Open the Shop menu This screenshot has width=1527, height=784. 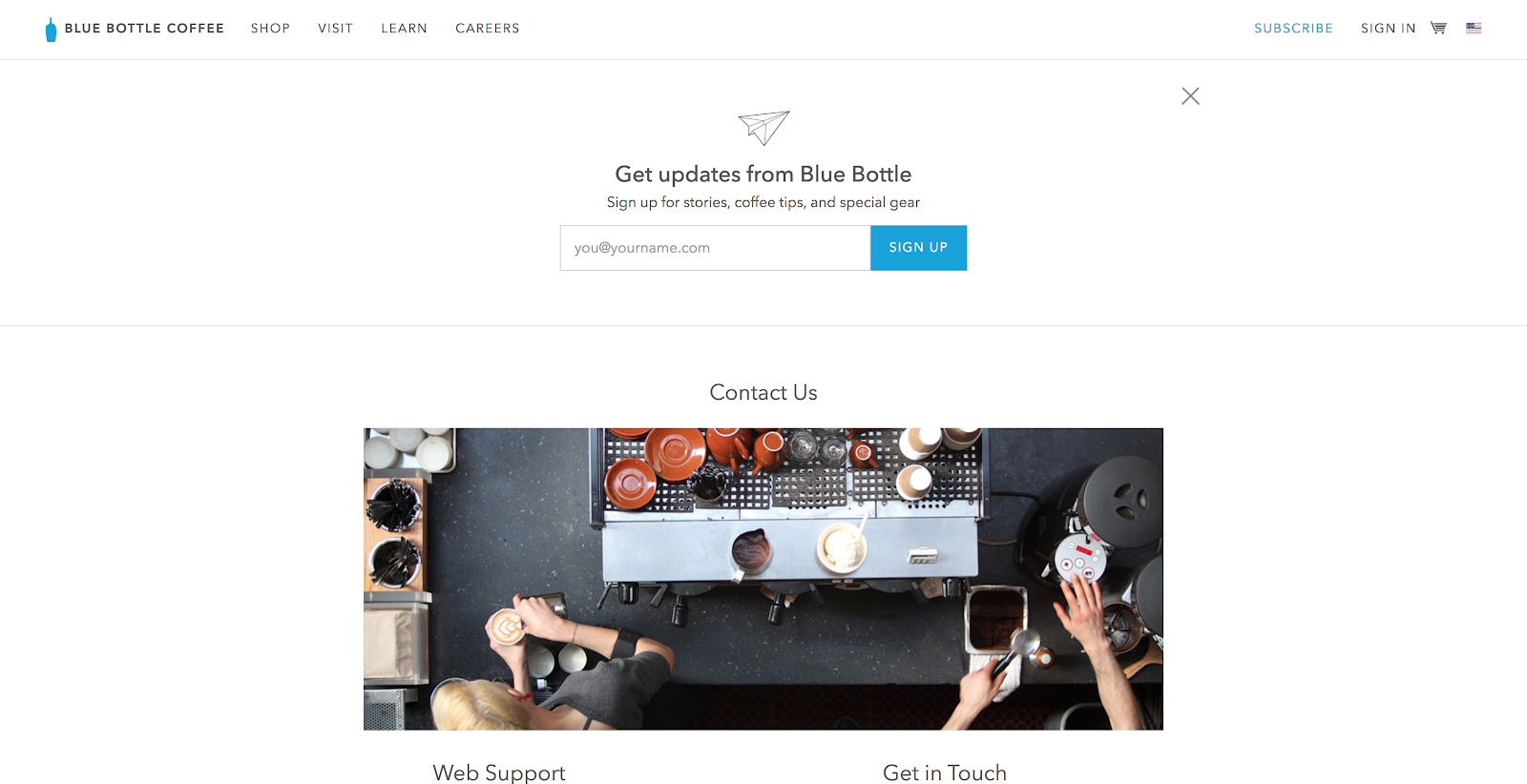[x=270, y=29]
